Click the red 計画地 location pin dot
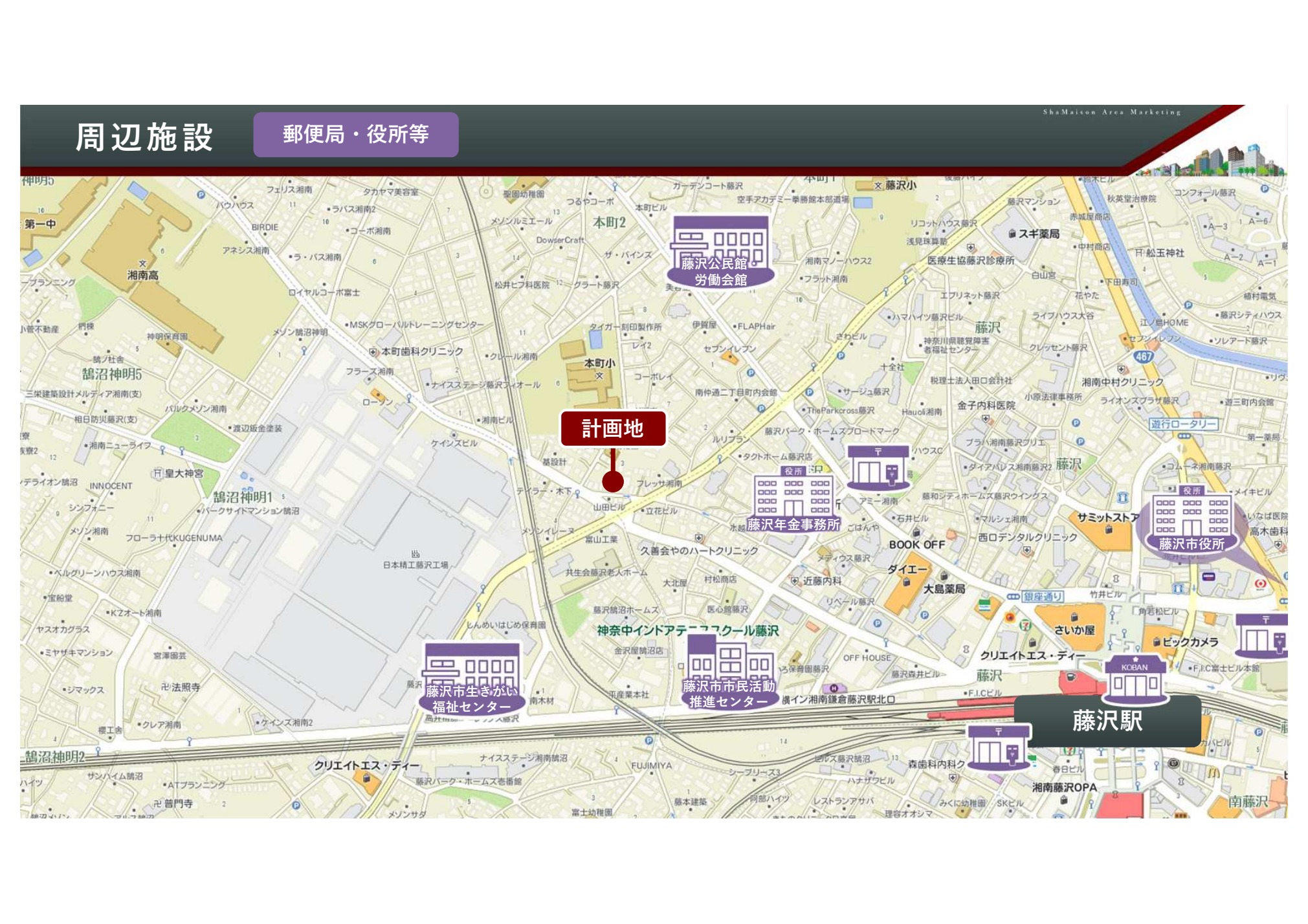The width and height of the screenshot is (1308, 924). tap(613, 481)
